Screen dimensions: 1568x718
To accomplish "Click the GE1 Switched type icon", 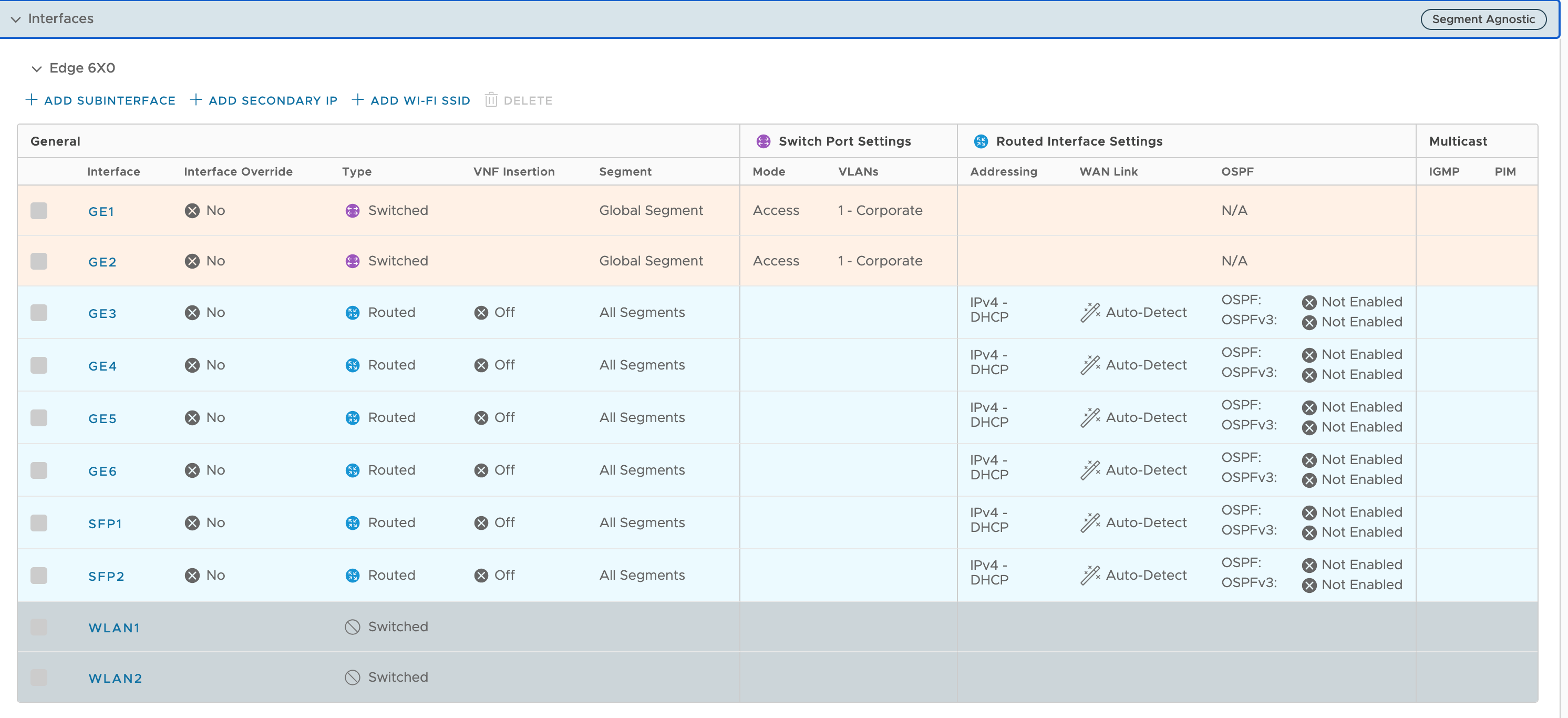I will 353,211.
